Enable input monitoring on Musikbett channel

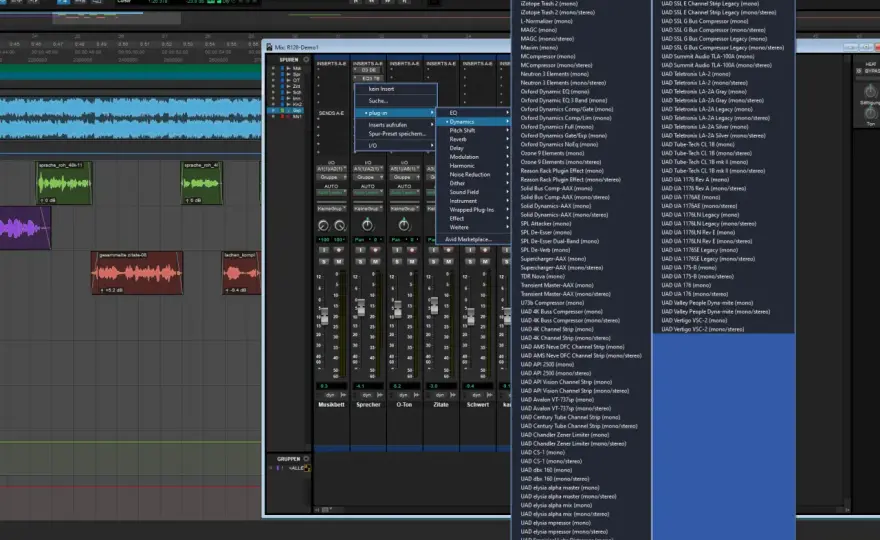324,250
